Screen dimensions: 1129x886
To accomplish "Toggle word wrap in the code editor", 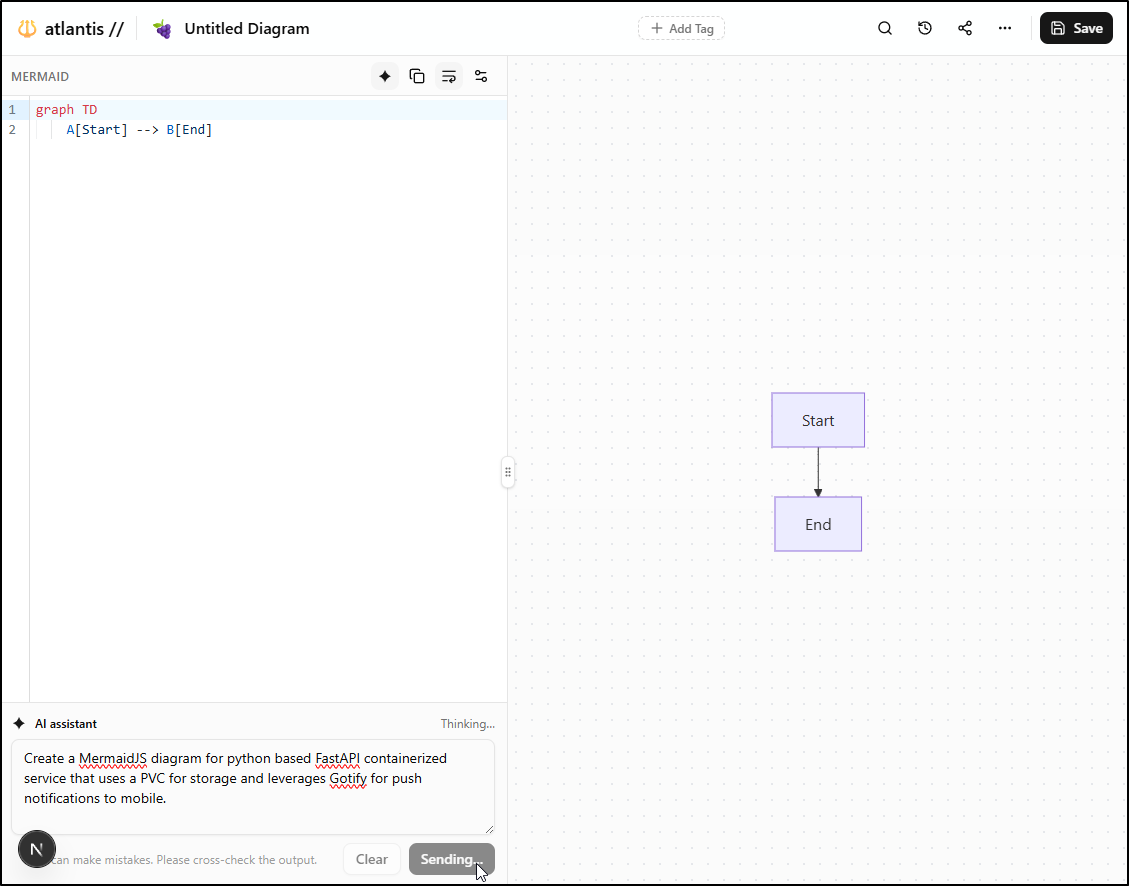I will click(449, 76).
